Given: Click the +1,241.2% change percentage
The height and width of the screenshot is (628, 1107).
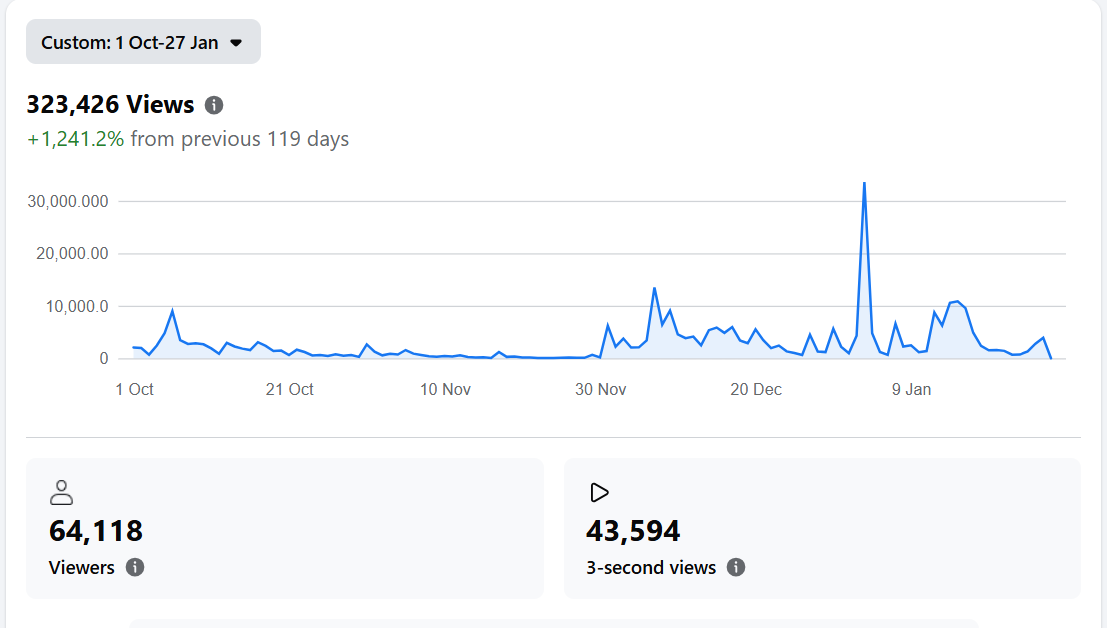Looking at the screenshot, I should pyautogui.click(x=76, y=139).
